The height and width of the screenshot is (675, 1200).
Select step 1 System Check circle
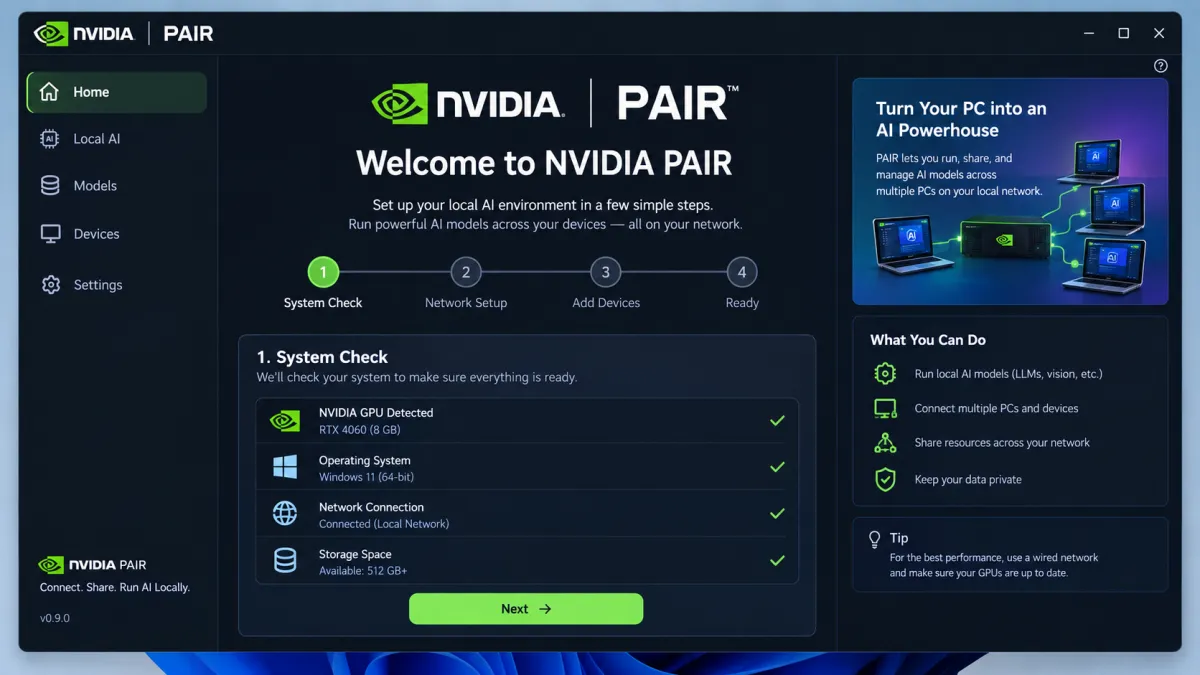tap(323, 272)
